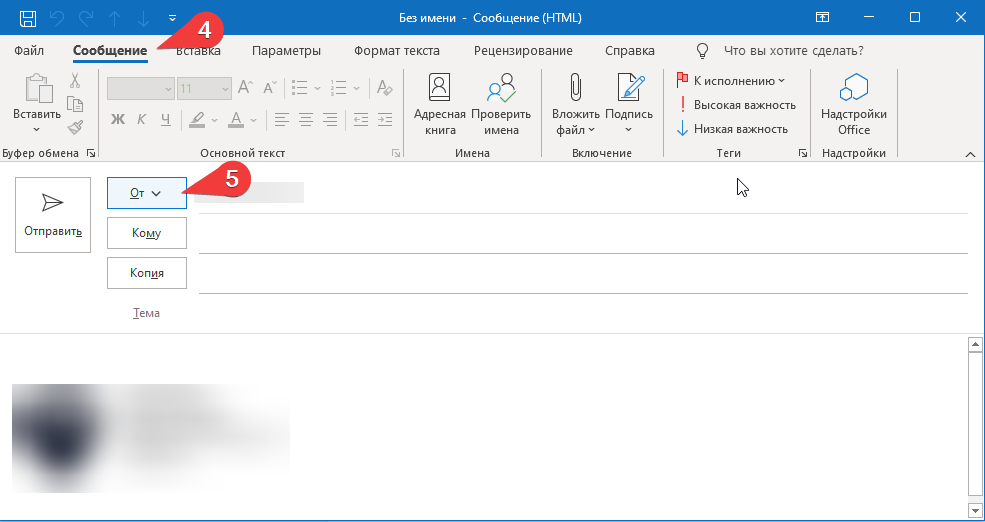Open the Follow Up (К исполнению) dropdown
The image size is (985, 522).
point(731,80)
